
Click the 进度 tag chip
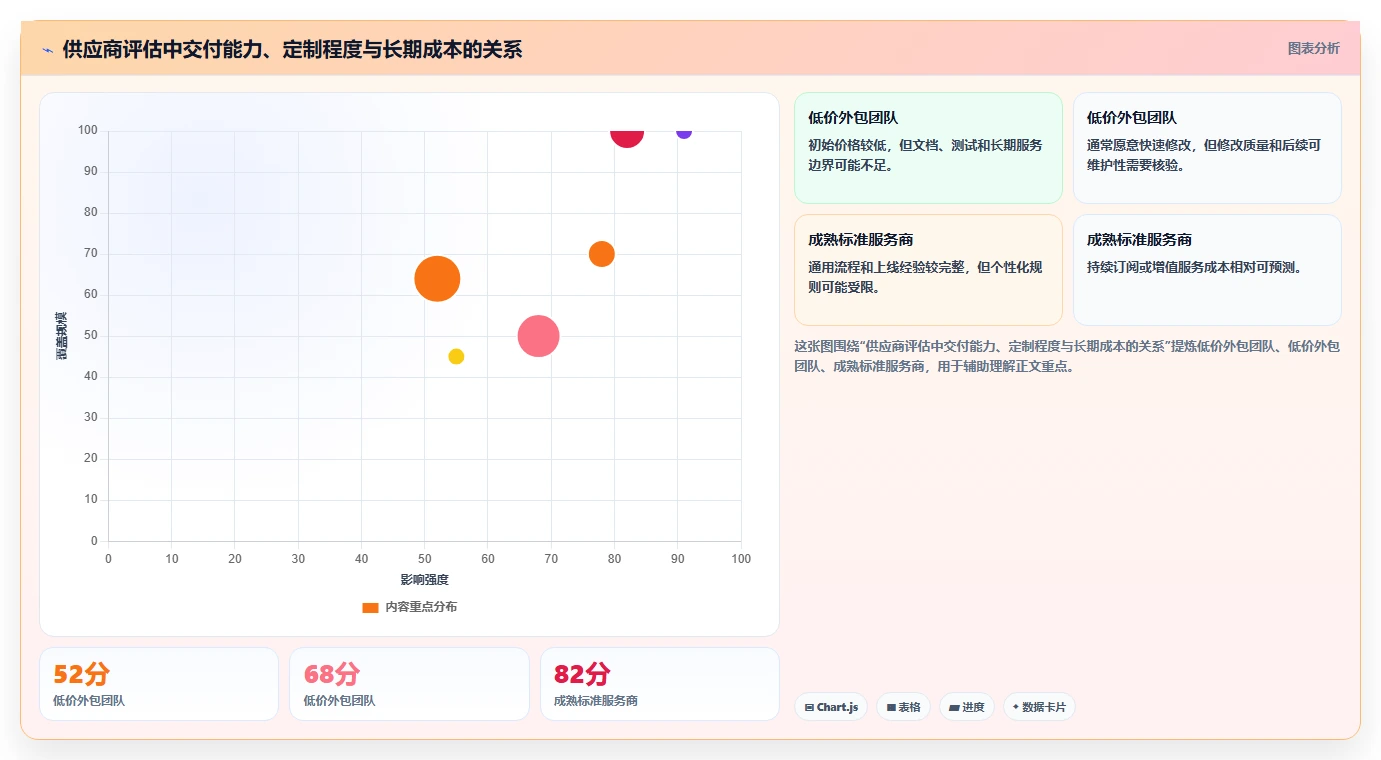point(967,707)
